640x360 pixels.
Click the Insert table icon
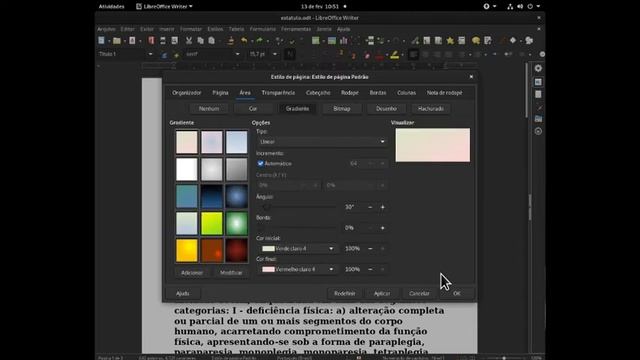click(316, 40)
